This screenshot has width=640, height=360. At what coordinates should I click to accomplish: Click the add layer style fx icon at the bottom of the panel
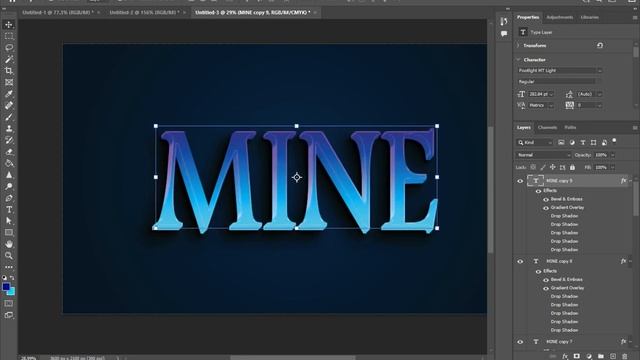565,356
